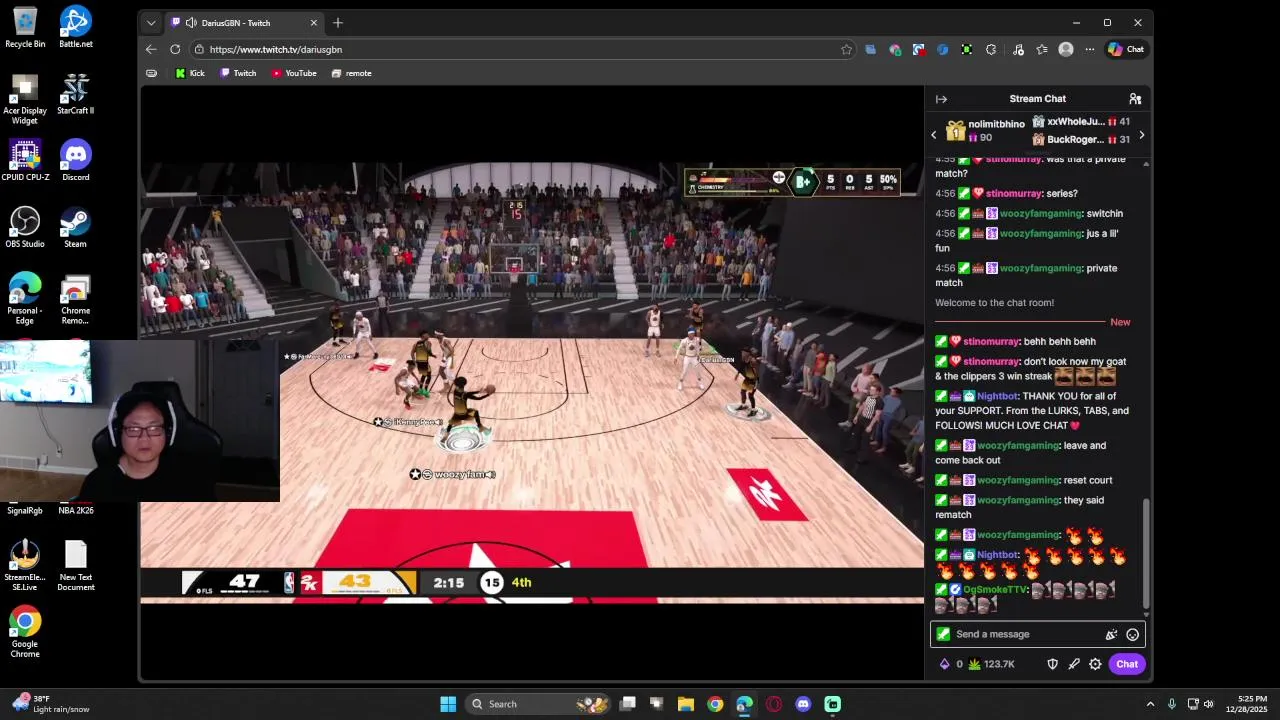Viewport: 1280px width, 720px height.
Task: Open chat settings gear
Action: click(1095, 664)
